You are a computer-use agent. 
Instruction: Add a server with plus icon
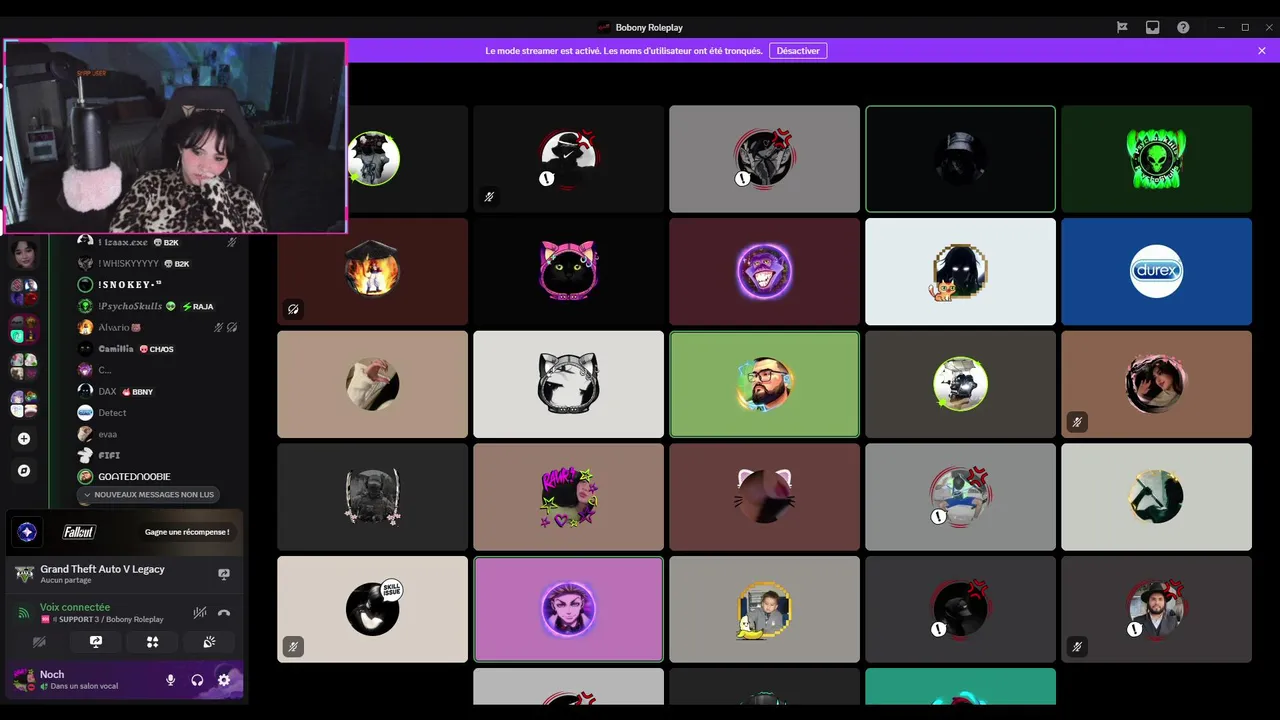tap(24, 438)
